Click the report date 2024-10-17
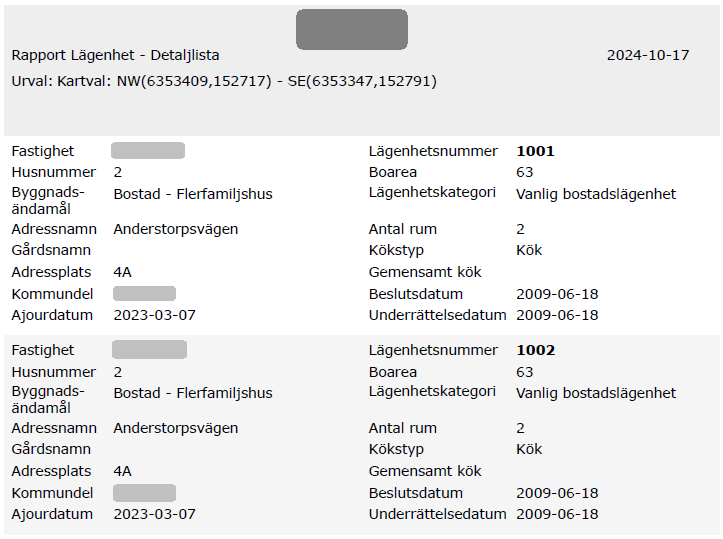This screenshot has width=723, height=539. [648, 55]
